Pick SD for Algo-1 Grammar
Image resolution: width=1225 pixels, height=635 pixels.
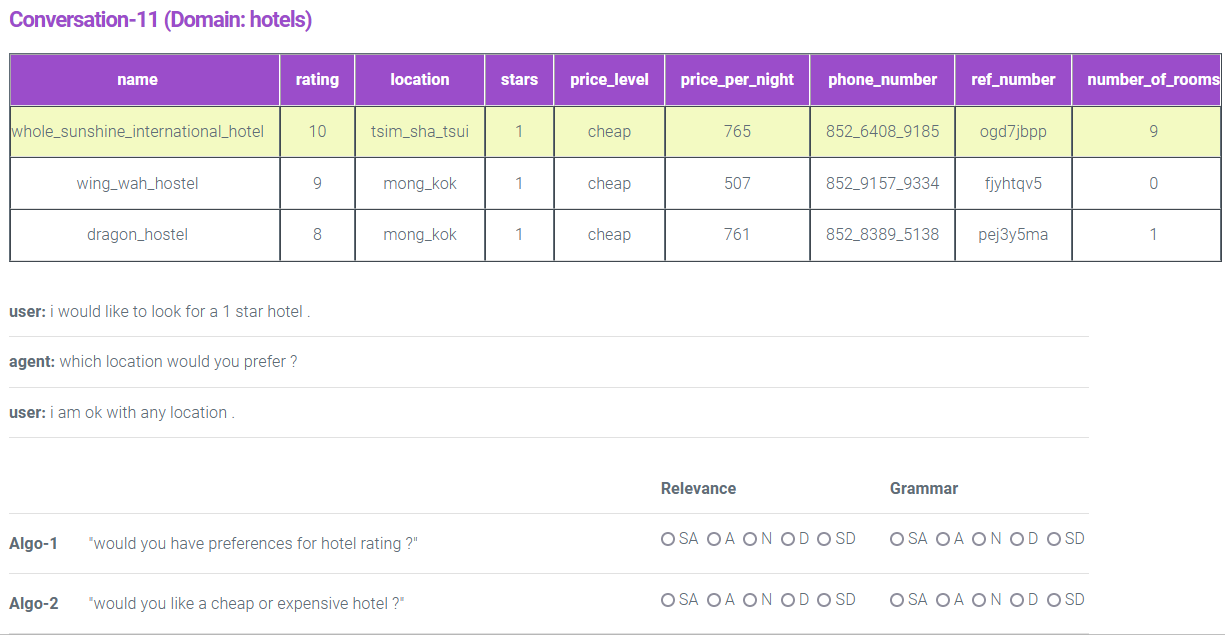pyautogui.click(x=1053, y=539)
